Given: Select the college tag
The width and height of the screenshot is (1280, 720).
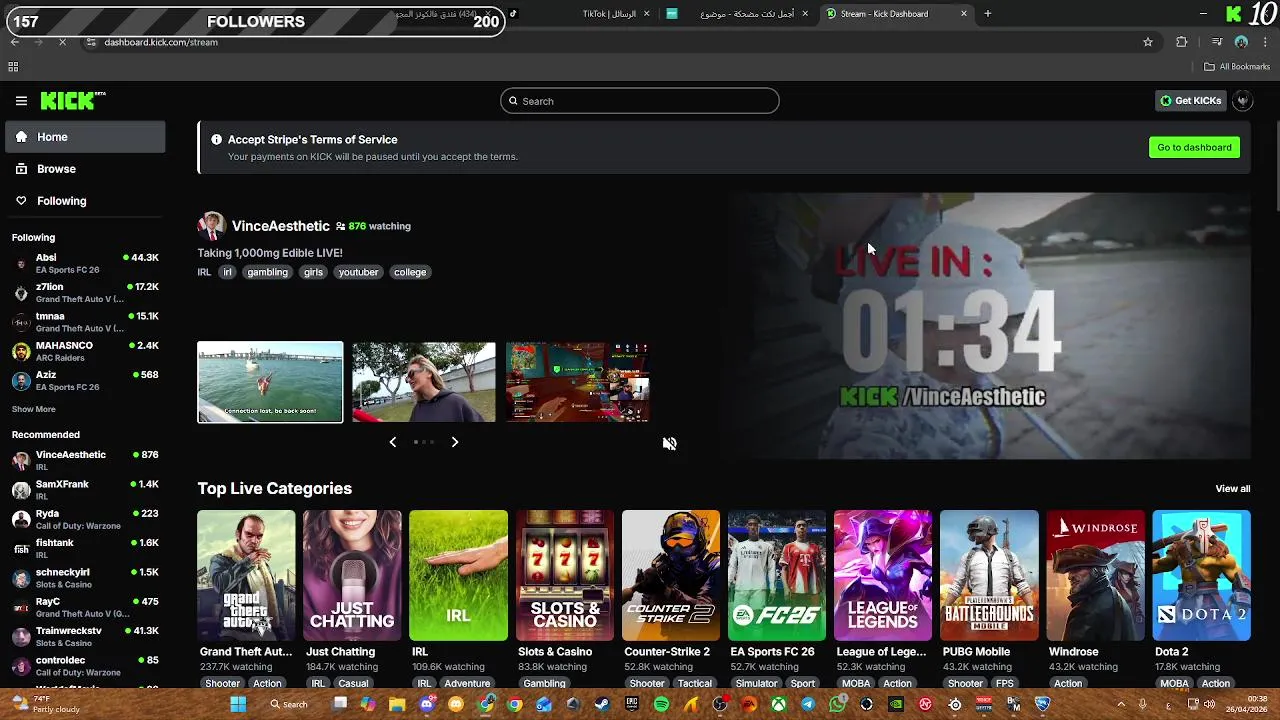Looking at the screenshot, I should 410,272.
